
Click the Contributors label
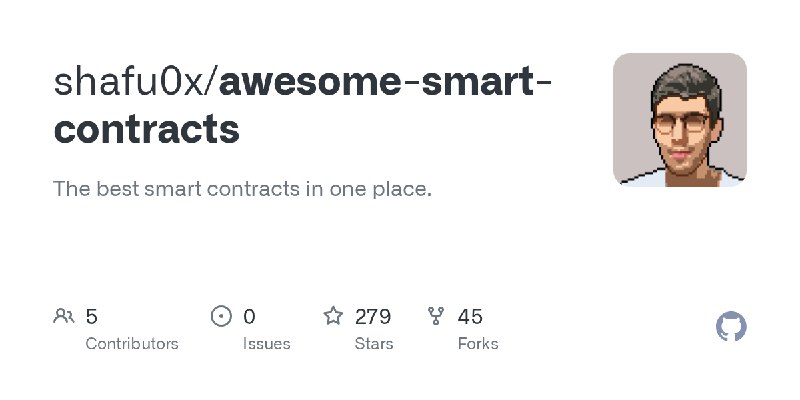point(132,343)
